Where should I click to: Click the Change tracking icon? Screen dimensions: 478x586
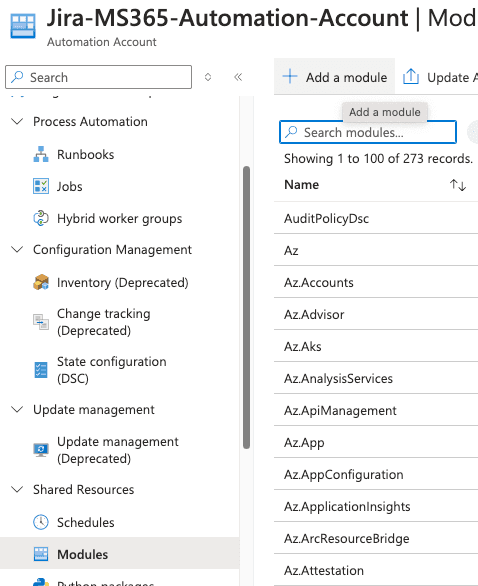coord(41,322)
